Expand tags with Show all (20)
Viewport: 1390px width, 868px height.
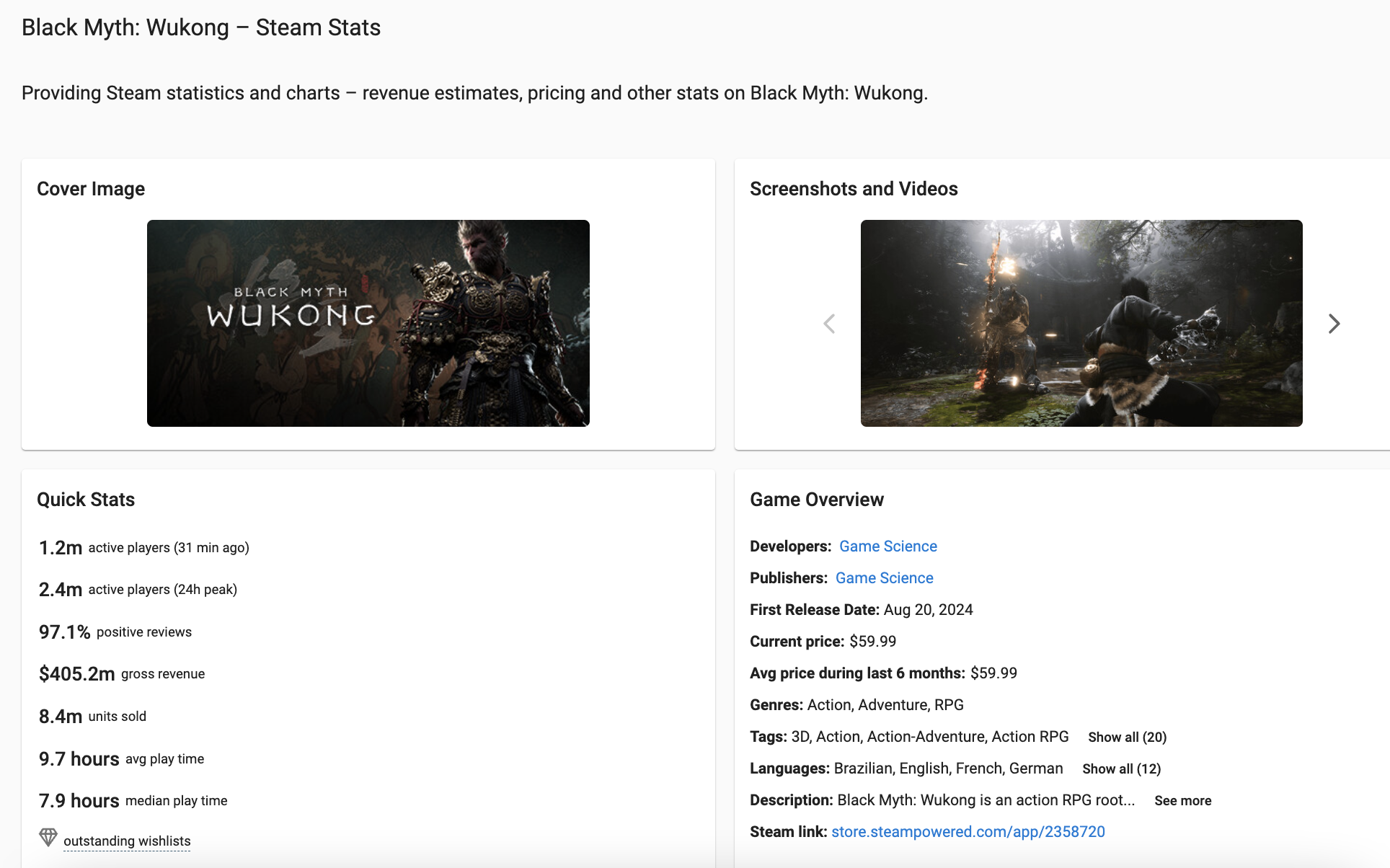click(1127, 737)
